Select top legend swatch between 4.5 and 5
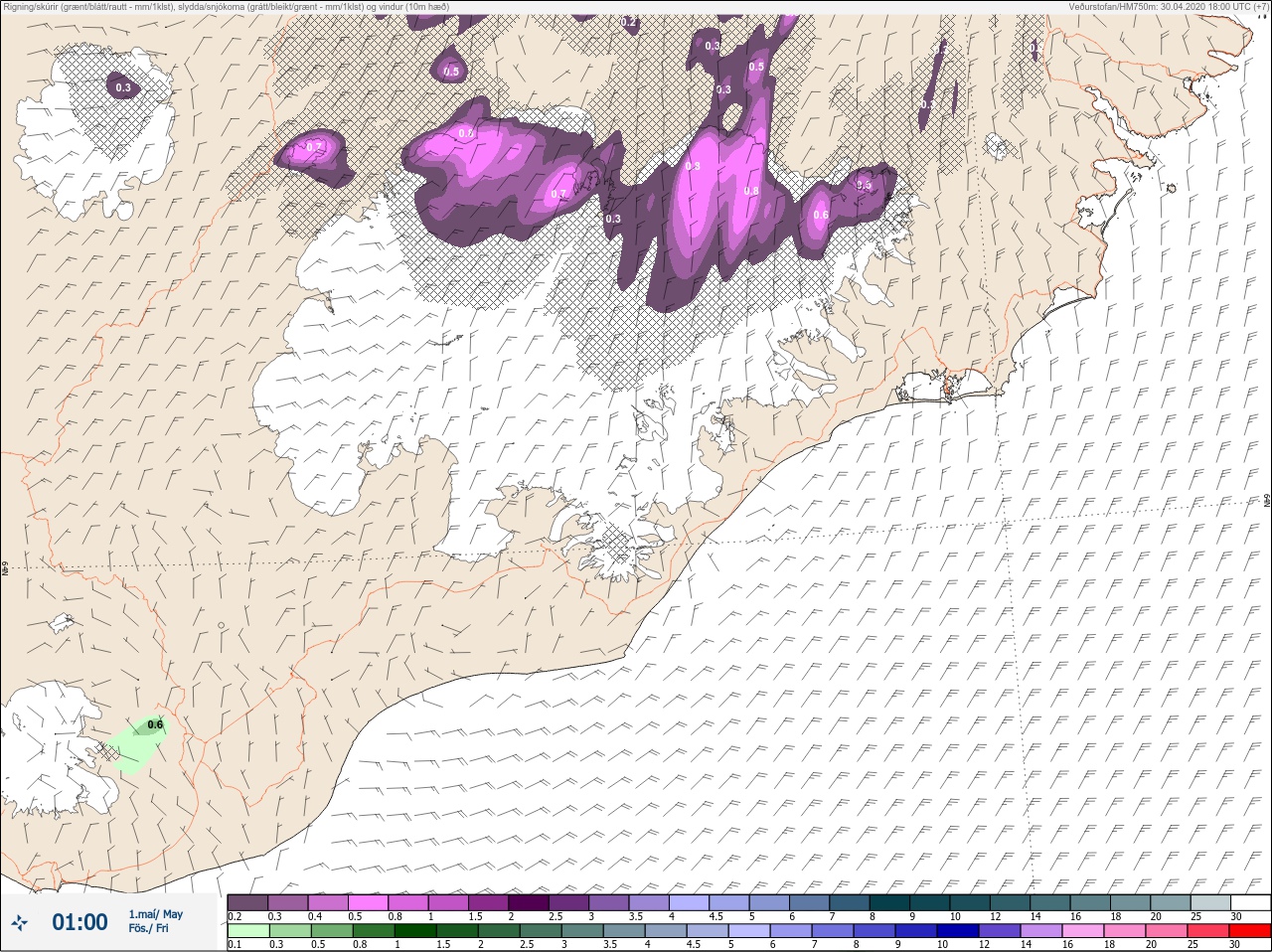 coord(730,902)
